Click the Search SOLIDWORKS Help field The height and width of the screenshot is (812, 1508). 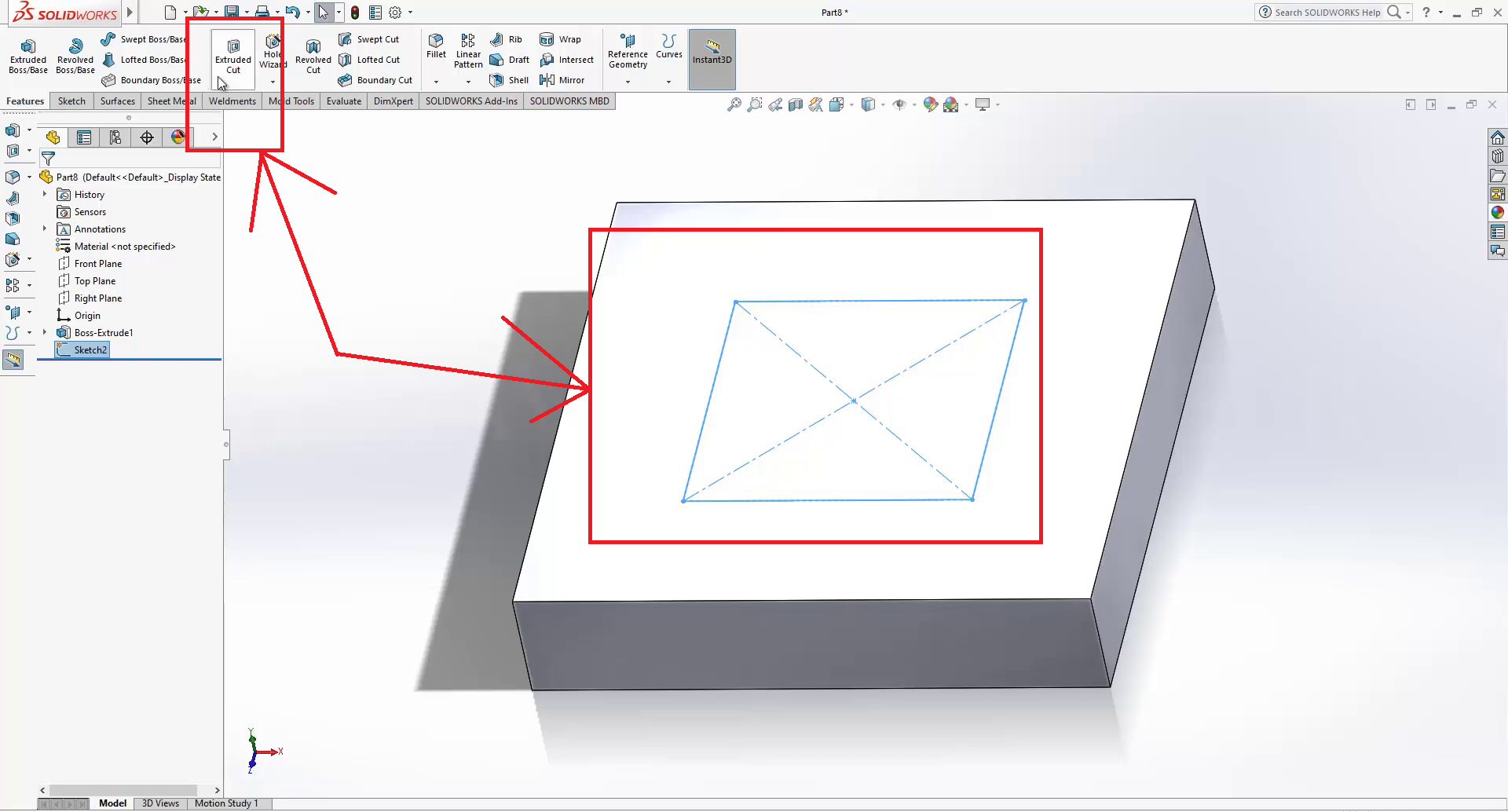[1327, 13]
